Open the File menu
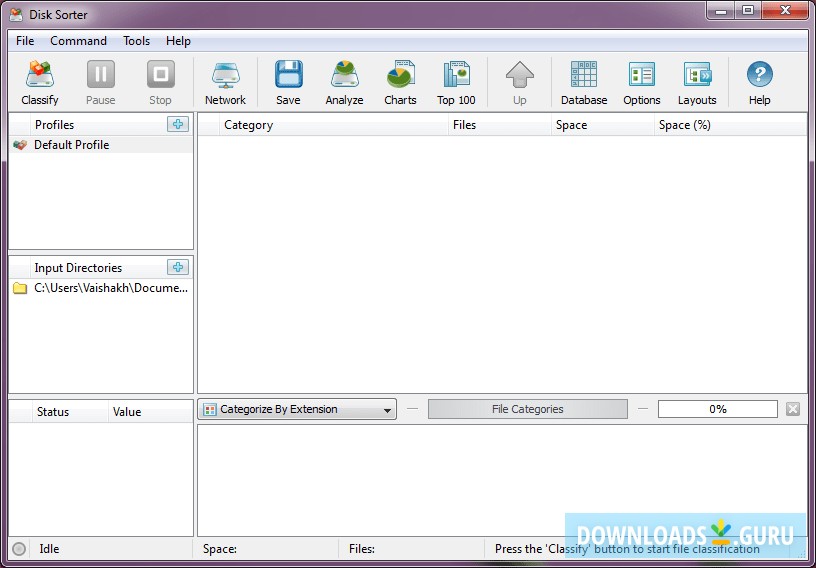Screen dimensions: 816x568 click(x=25, y=41)
